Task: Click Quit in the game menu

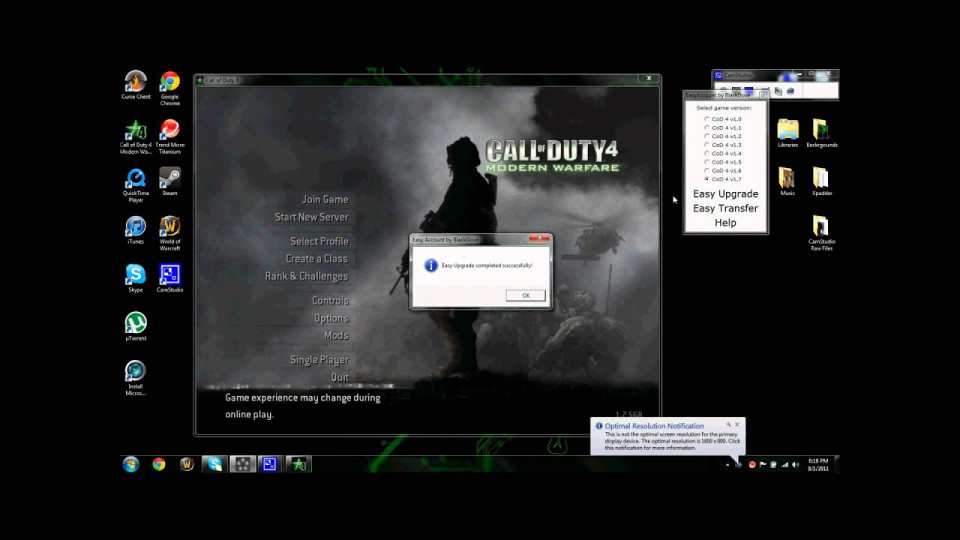Action: coord(340,377)
